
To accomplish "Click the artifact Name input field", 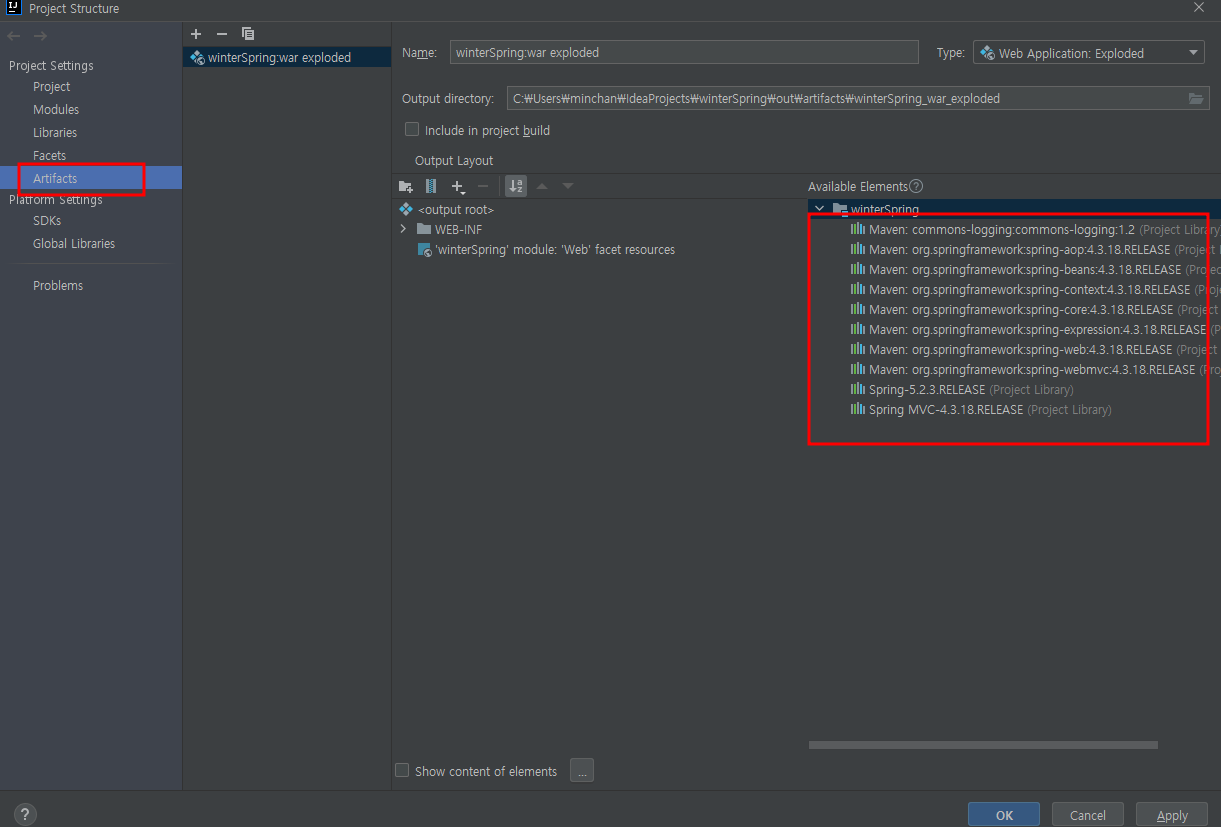I will pos(684,52).
